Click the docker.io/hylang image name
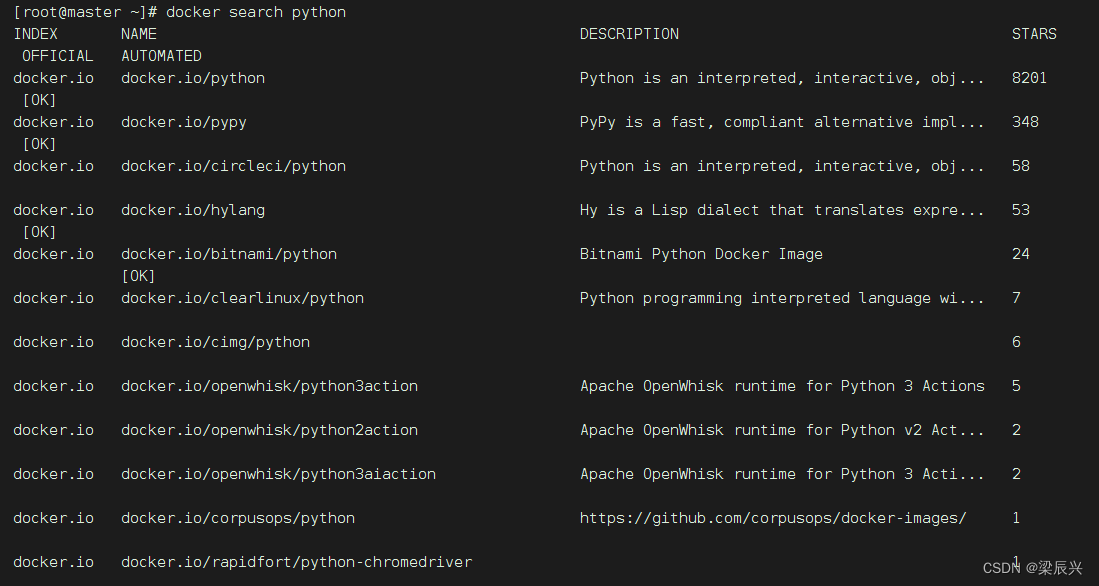The image size is (1099, 586). (x=193, y=210)
